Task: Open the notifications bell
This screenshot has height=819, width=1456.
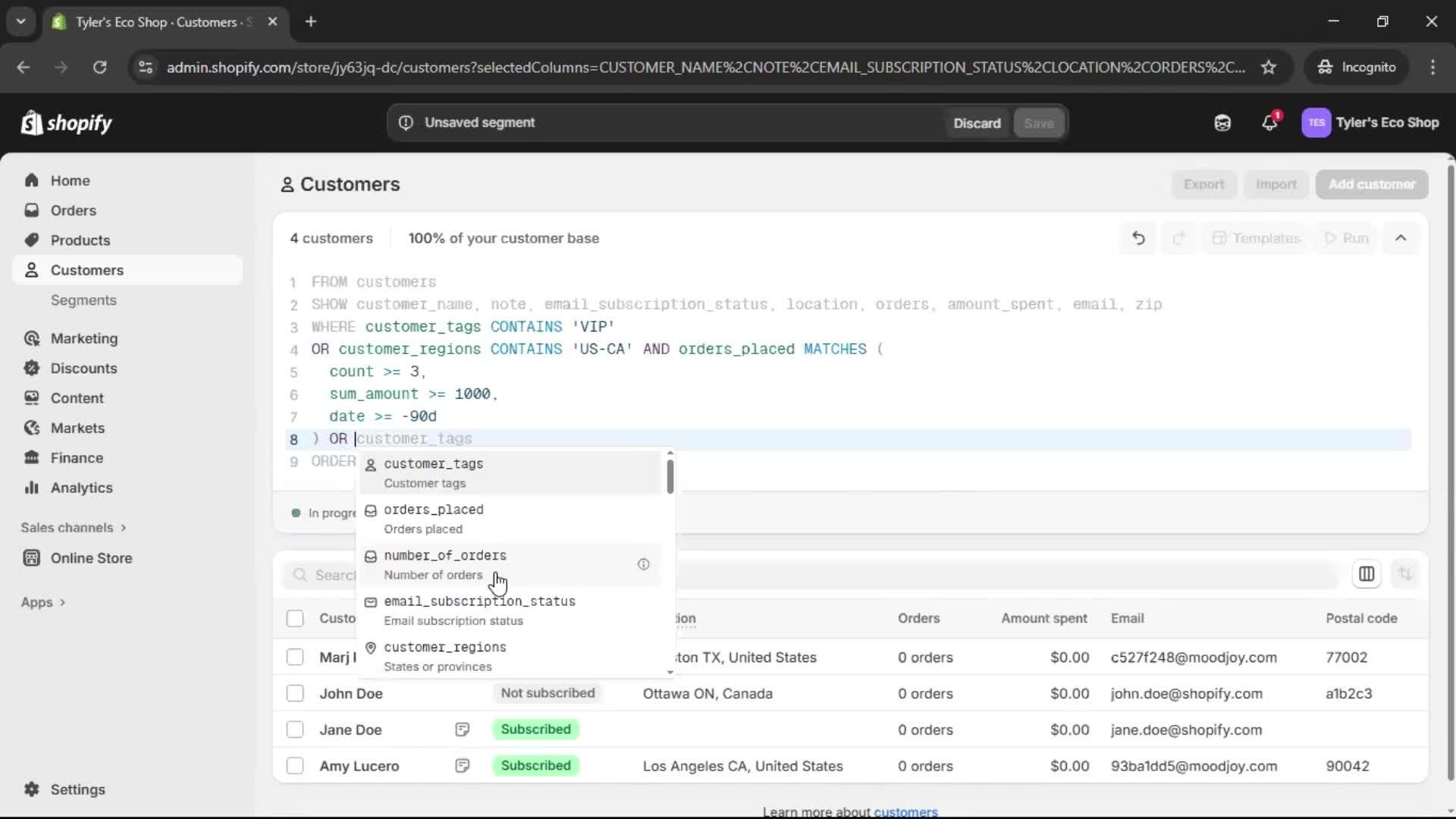Action: (1270, 122)
